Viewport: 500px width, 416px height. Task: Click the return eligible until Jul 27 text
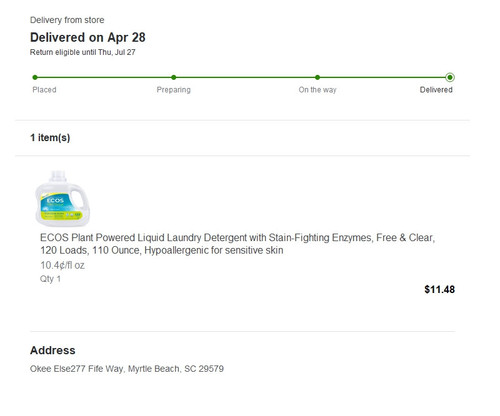coord(83,52)
